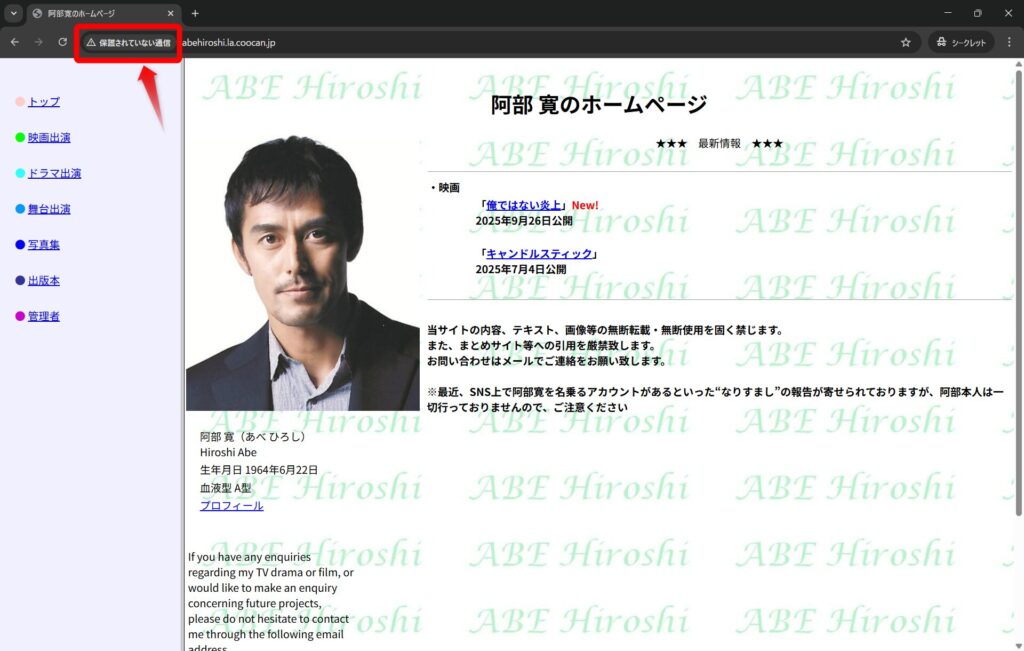Click the red New! label
The width and height of the screenshot is (1024, 651).
coord(585,205)
